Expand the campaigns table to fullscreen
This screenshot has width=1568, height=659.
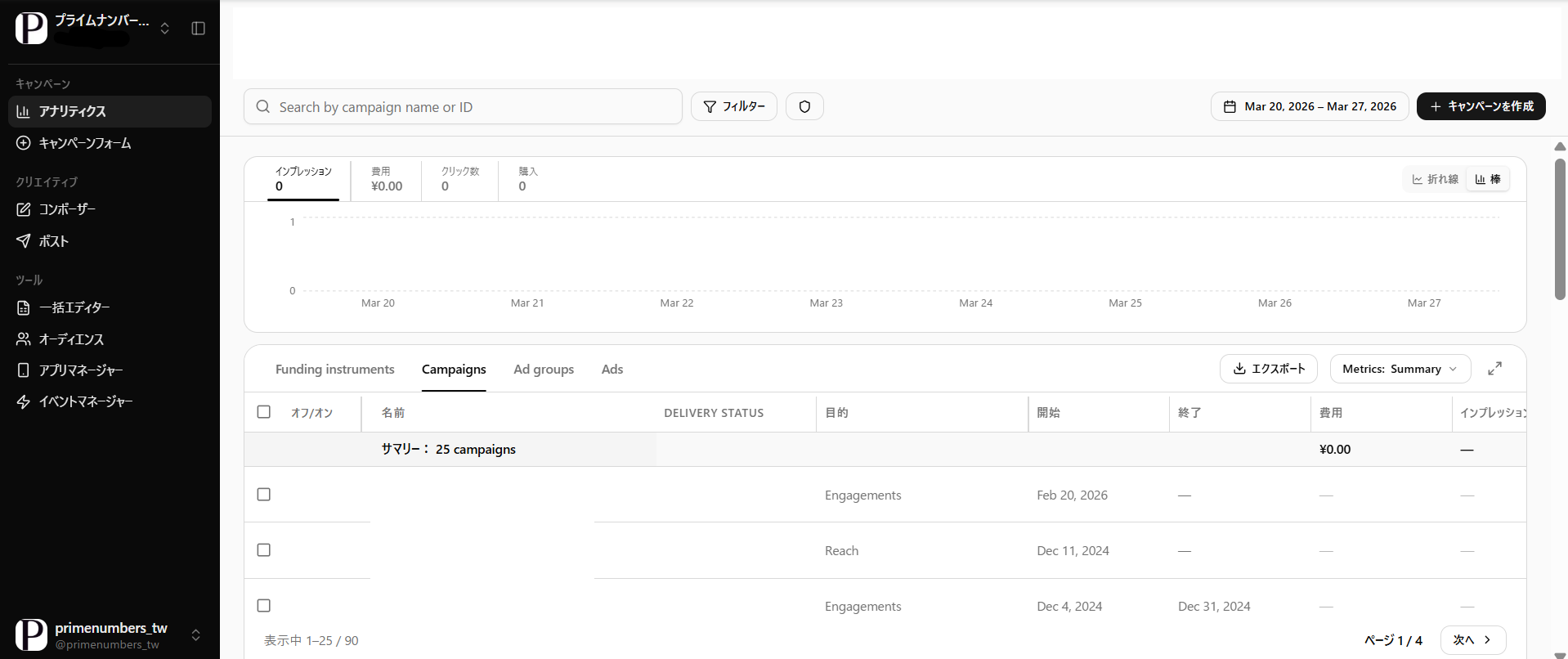pos(1494,369)
